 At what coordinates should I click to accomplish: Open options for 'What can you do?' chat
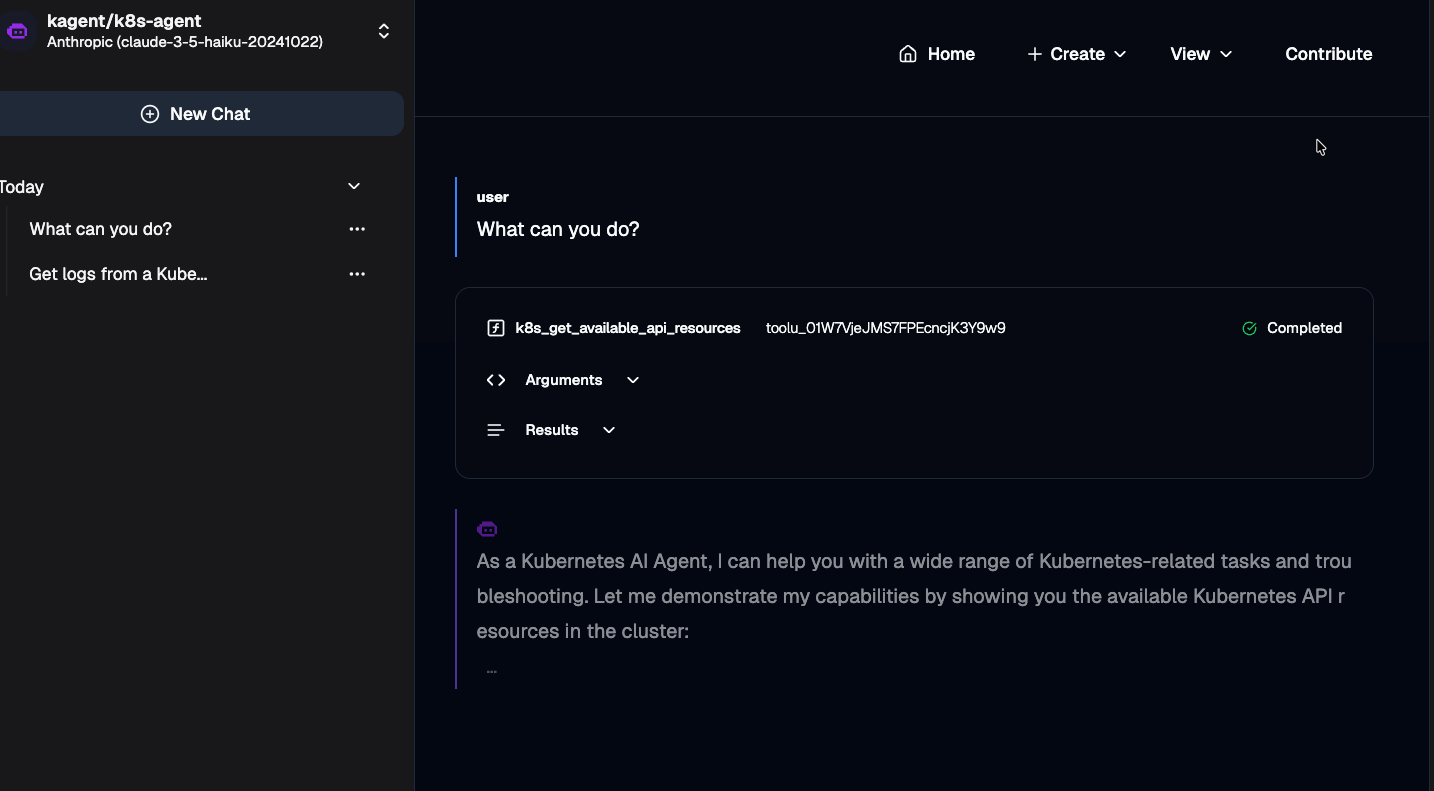click(x=357, y=229)
